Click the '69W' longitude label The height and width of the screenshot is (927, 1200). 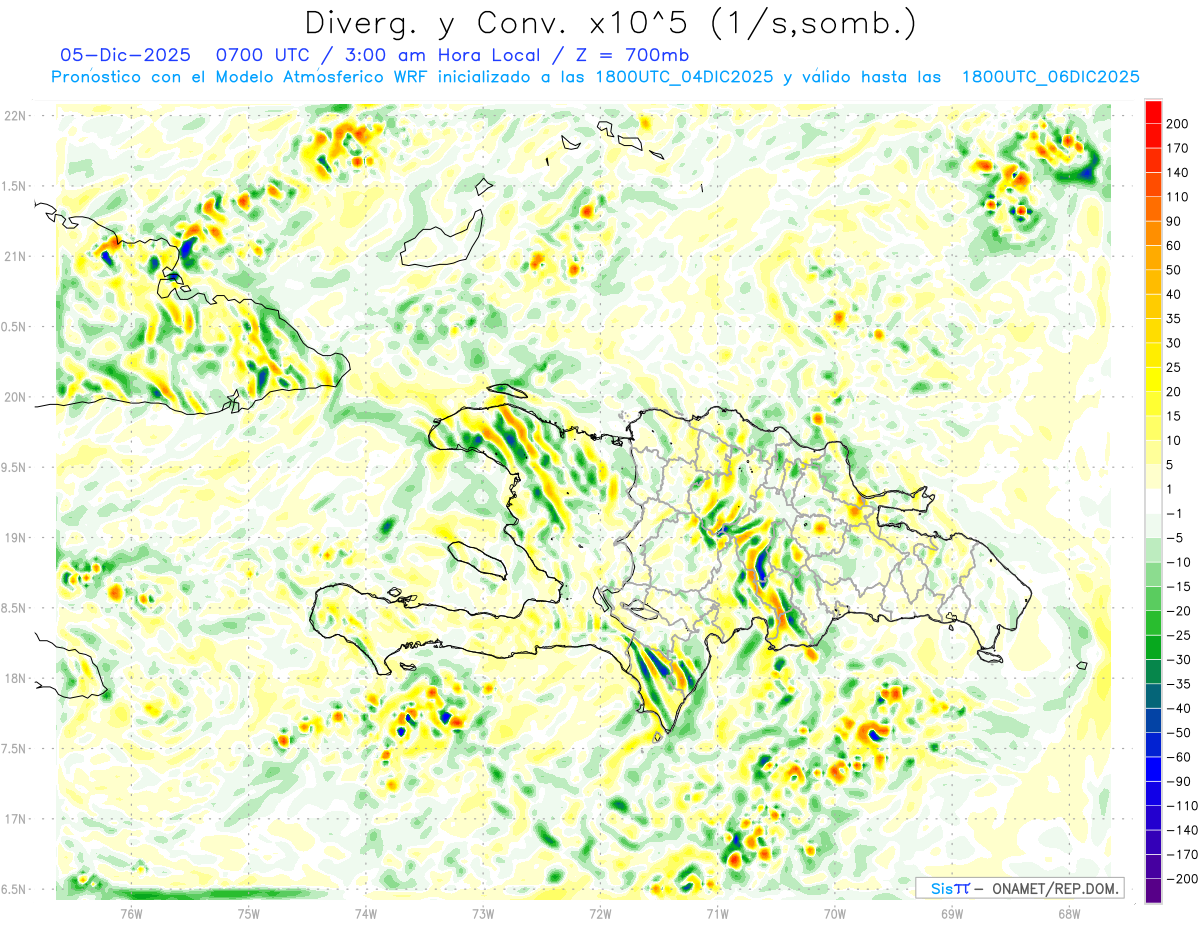click(952, 914)
